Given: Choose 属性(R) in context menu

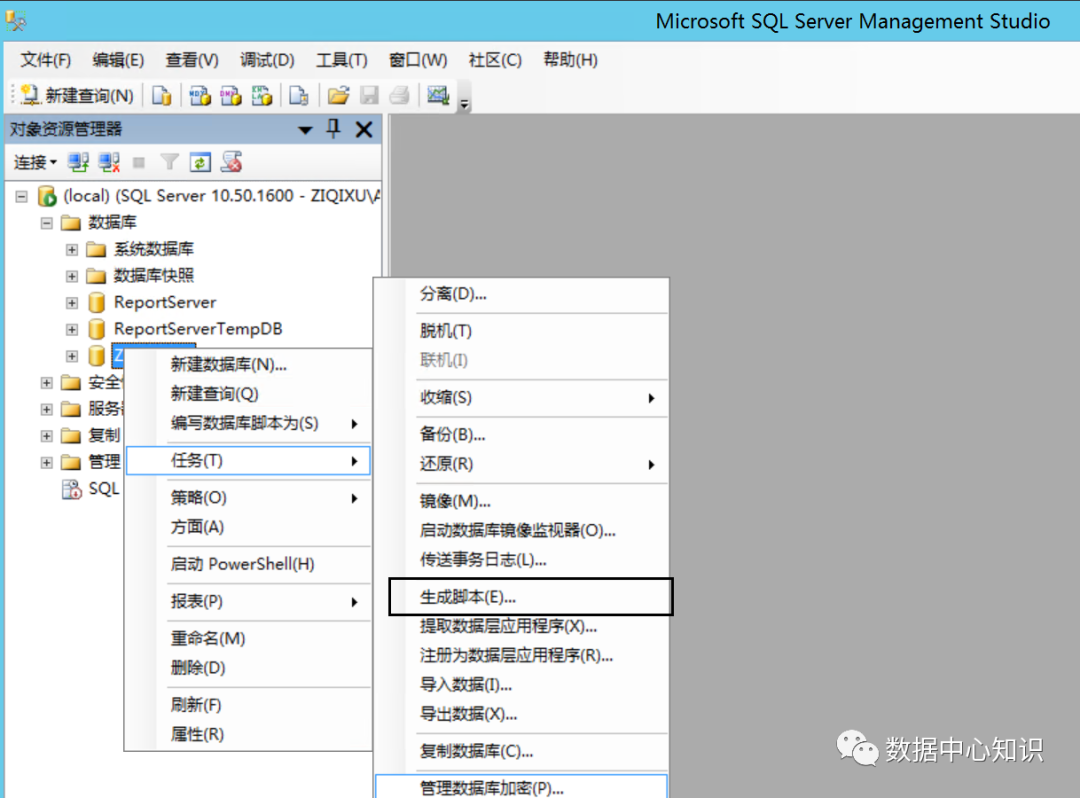Looking at the screenshot, I should tap(248, 735).
